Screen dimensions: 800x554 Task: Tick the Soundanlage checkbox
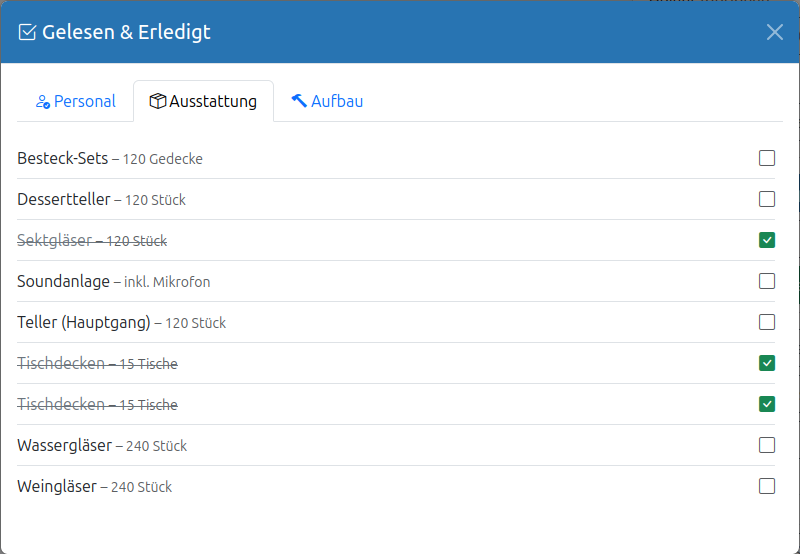(767, 281)
